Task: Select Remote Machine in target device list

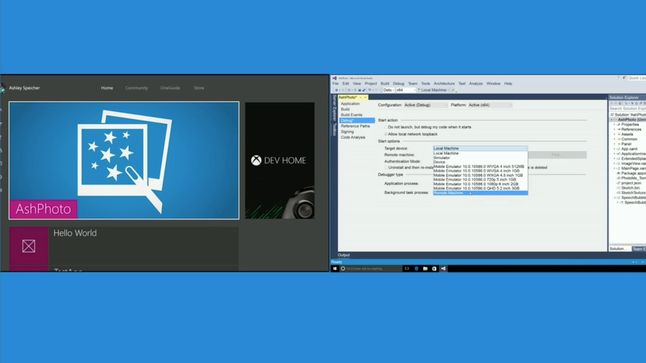Action: coord(480,193)
